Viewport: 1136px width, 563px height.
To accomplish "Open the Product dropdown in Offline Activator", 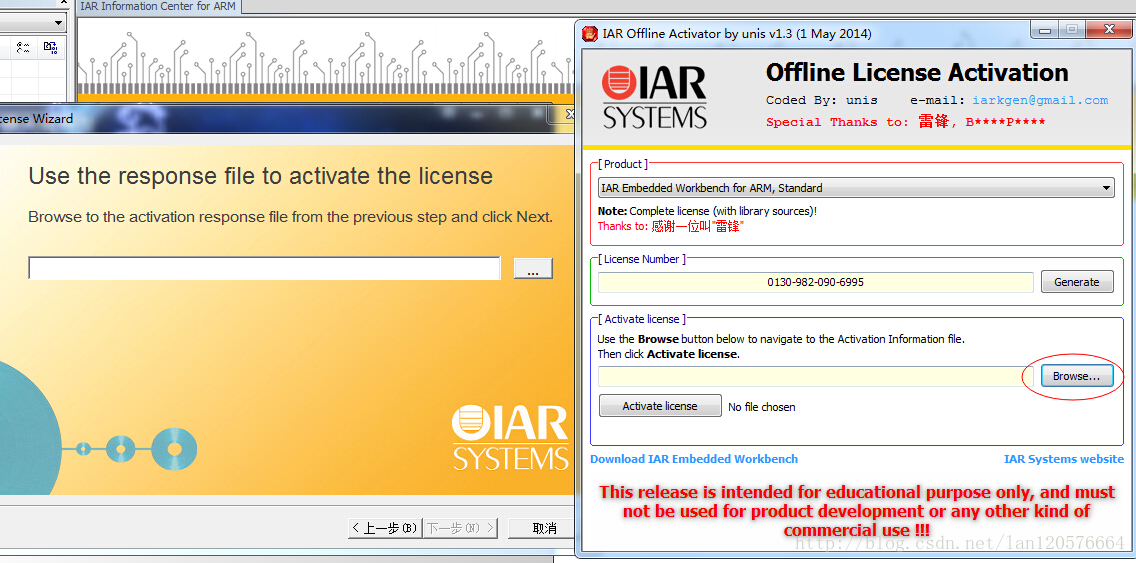I will pyautogui.click(x=856, y=188).
